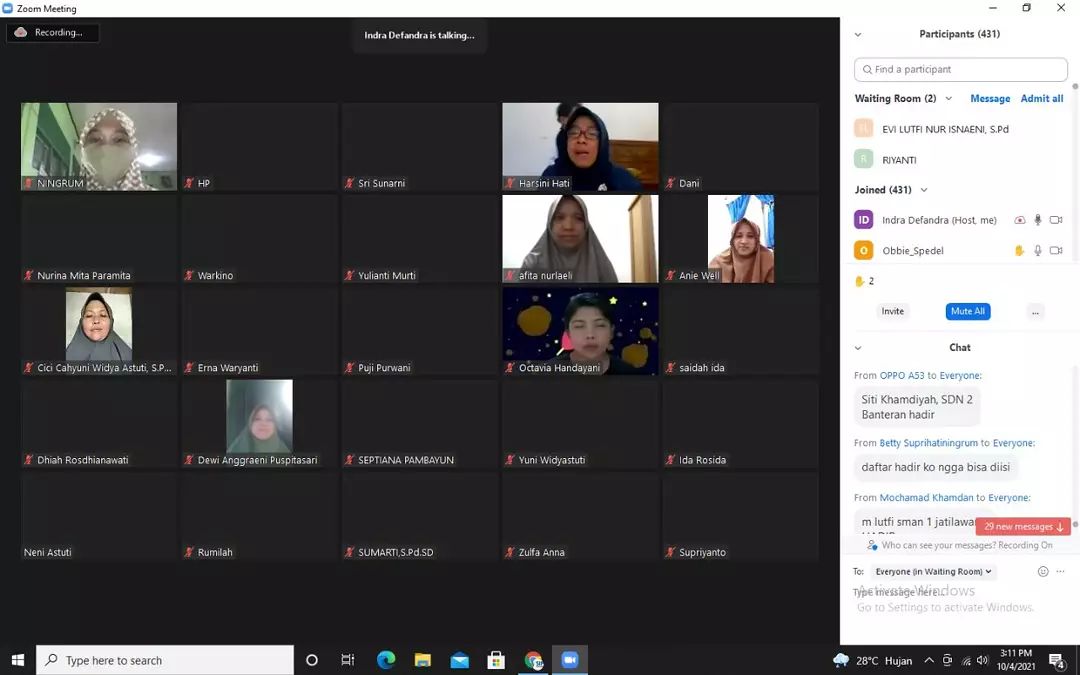Jump to 29 new messages
This screenshot has width=1080, height=675.
(x=1023, y=527)
